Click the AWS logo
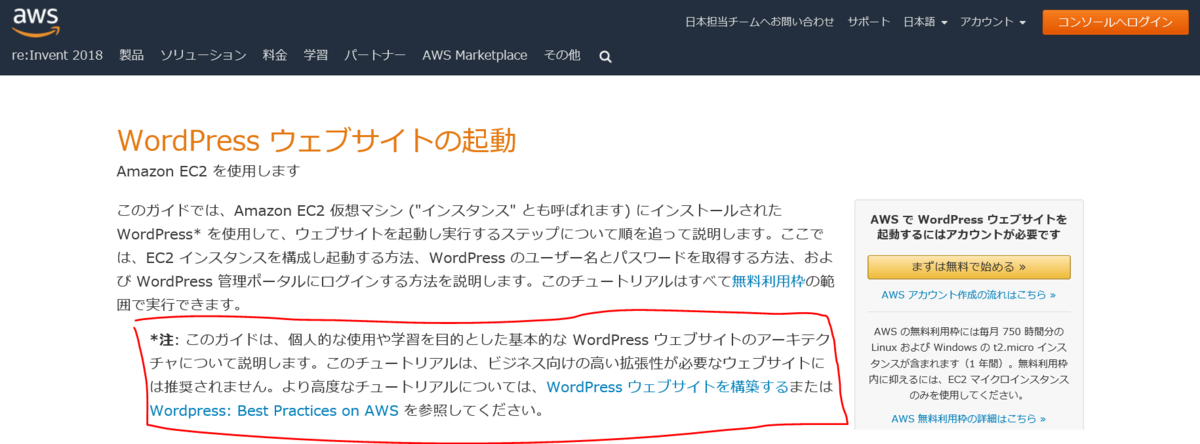 [35, 20]
